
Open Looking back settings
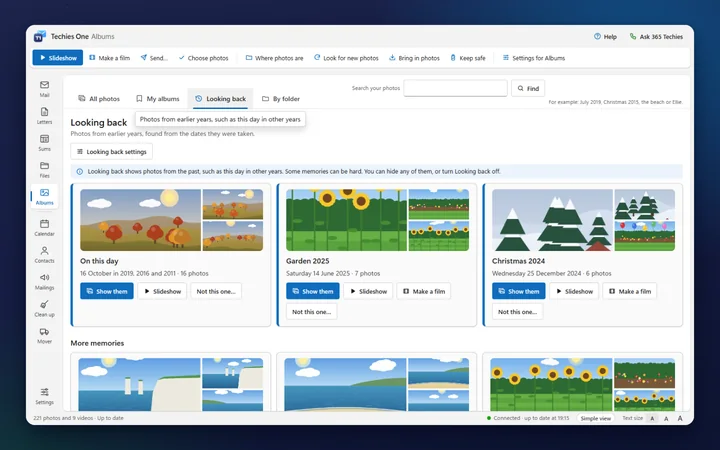click(x=112, y=152)
